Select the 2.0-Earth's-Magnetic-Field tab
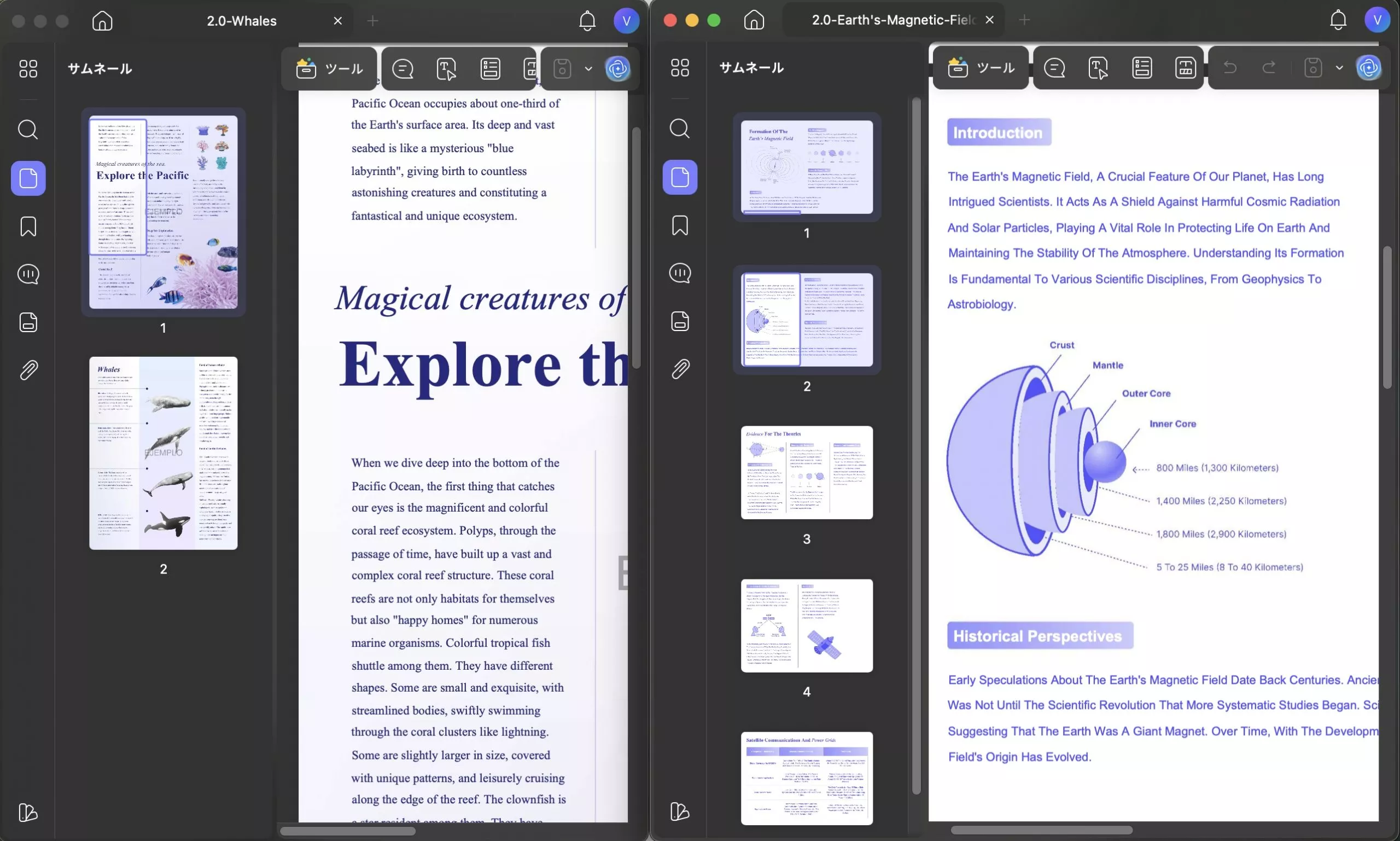 (893, 20)
